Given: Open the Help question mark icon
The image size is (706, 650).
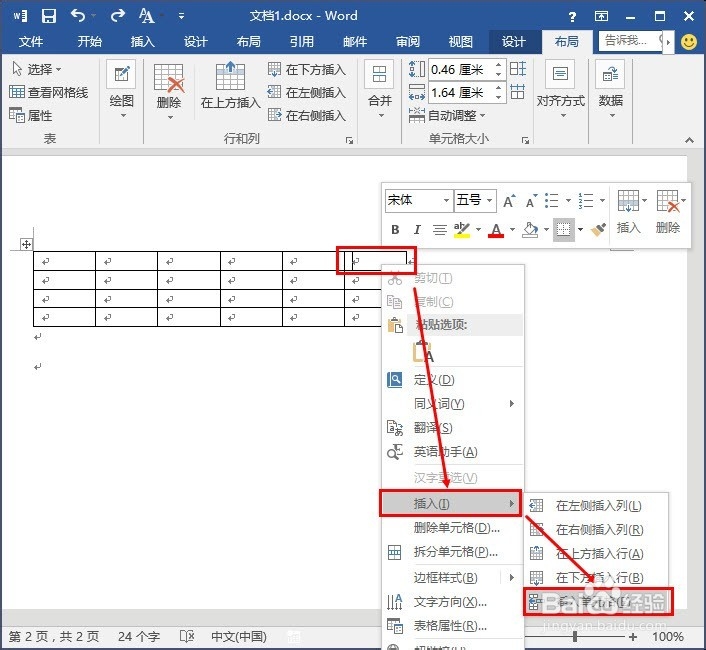Looking at the screenshot, I should click(x=572, y=17).
